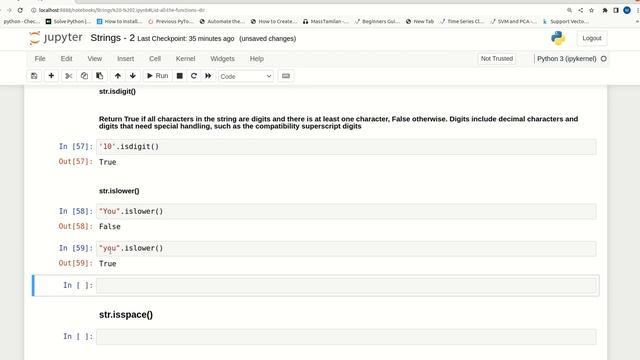Open the MassTamilan bookmark

click(325, 21)
